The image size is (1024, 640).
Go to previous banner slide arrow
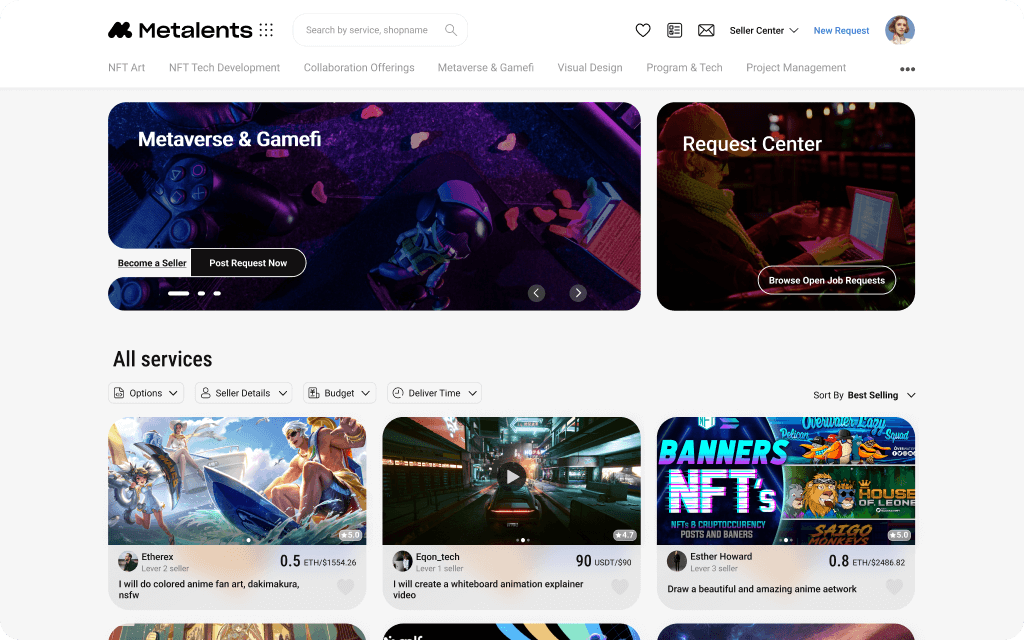point(536,293)
